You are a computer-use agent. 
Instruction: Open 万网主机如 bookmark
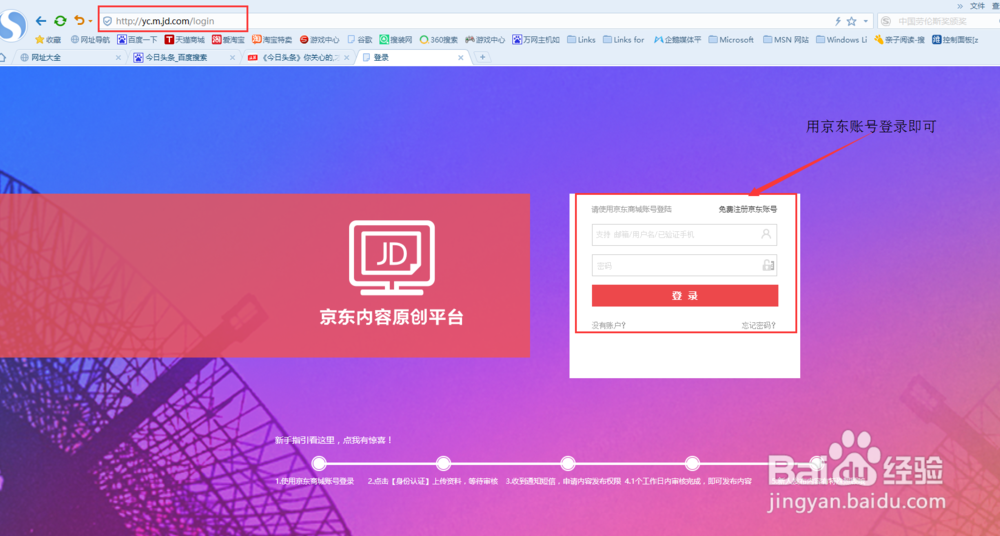pyautogui.click(x=536, y=40)
